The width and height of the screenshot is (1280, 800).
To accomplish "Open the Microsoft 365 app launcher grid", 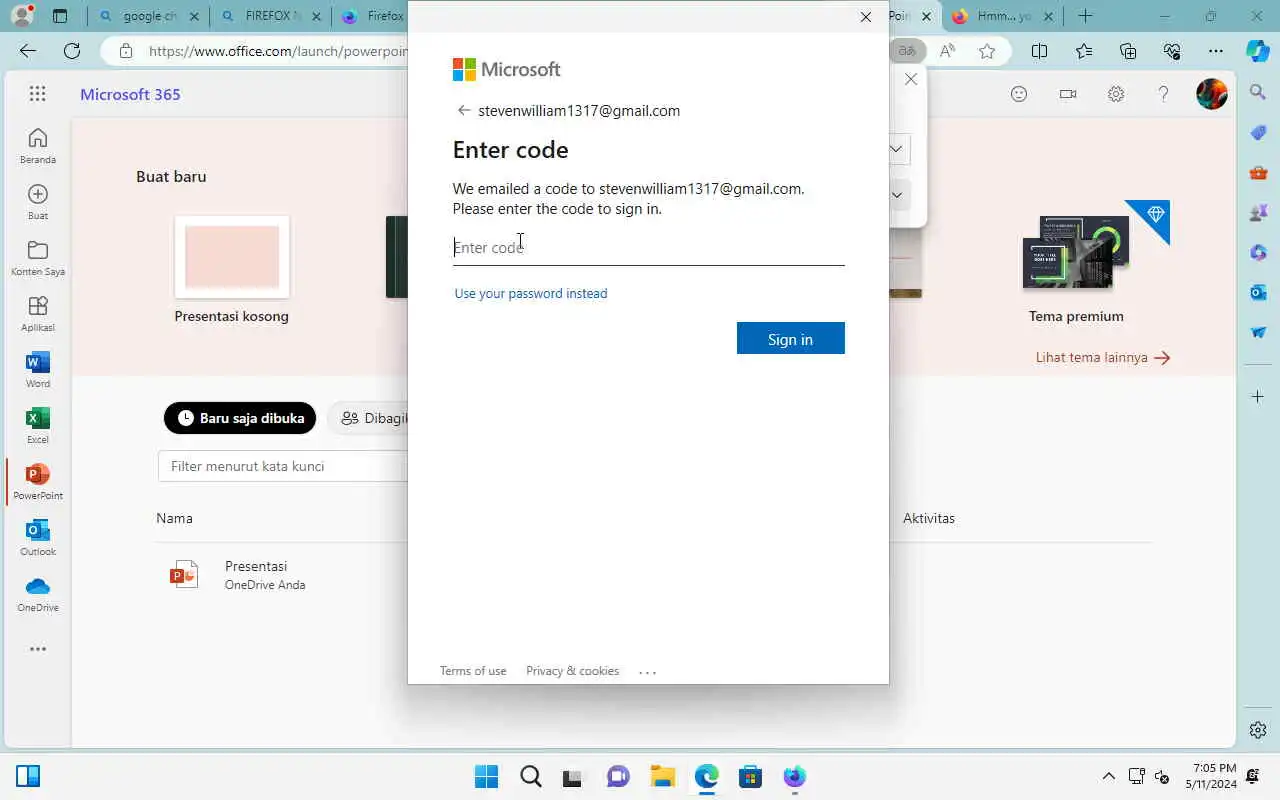I will [x=37, y=94].
